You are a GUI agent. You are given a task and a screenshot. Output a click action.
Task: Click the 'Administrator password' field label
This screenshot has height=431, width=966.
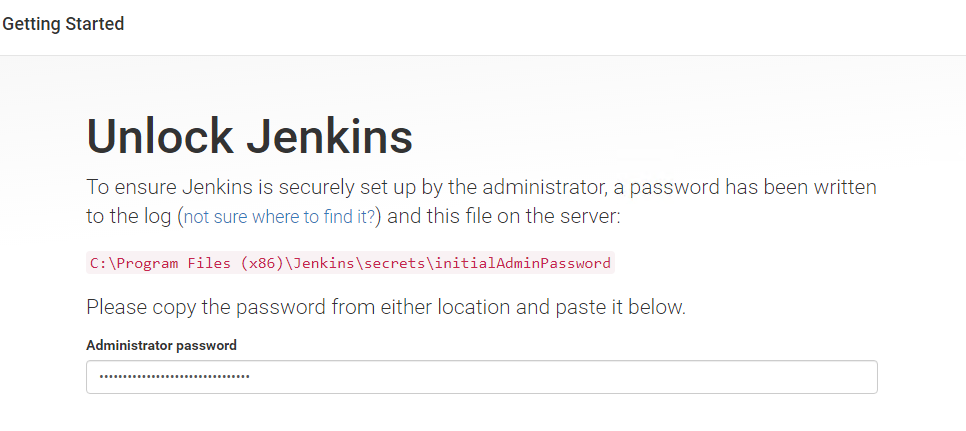click(161, 345)
